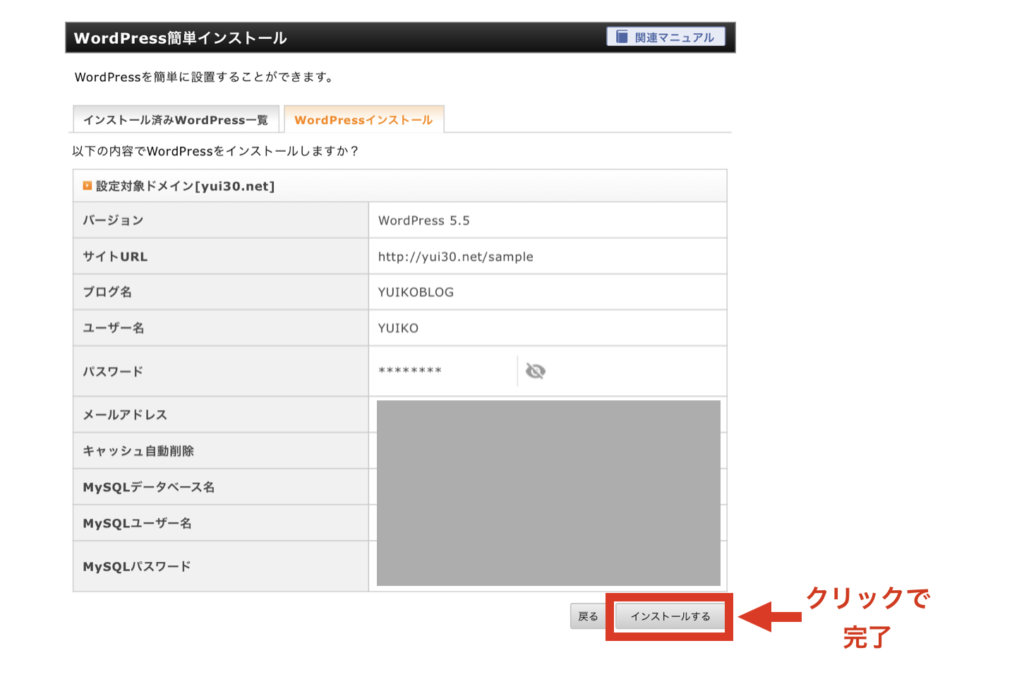This screenshot has height=684, width=1024.
Task: Open the 関連マニュアル help button
Action: point(665,37)
